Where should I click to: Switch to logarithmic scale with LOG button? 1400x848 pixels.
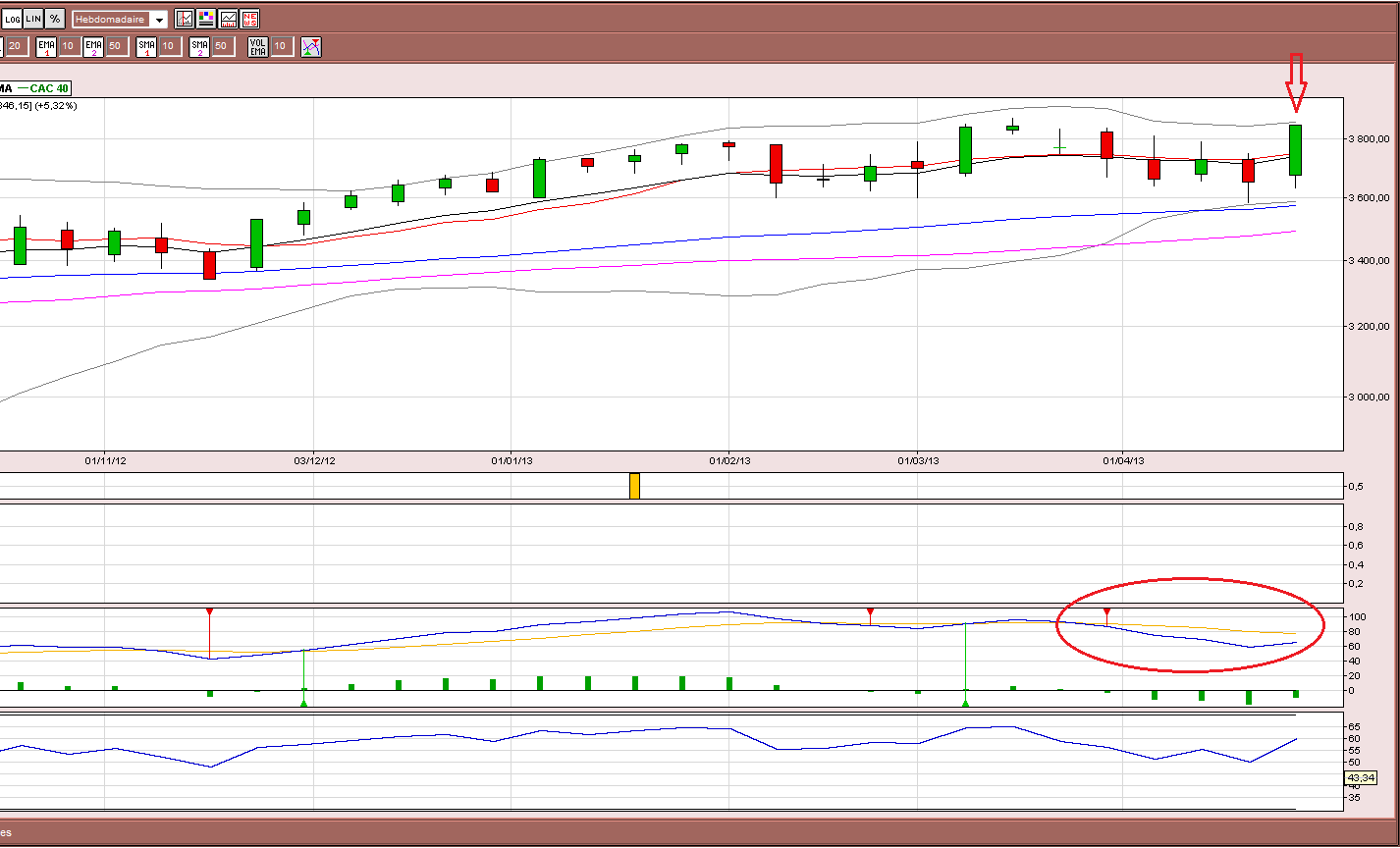point(11,19)
